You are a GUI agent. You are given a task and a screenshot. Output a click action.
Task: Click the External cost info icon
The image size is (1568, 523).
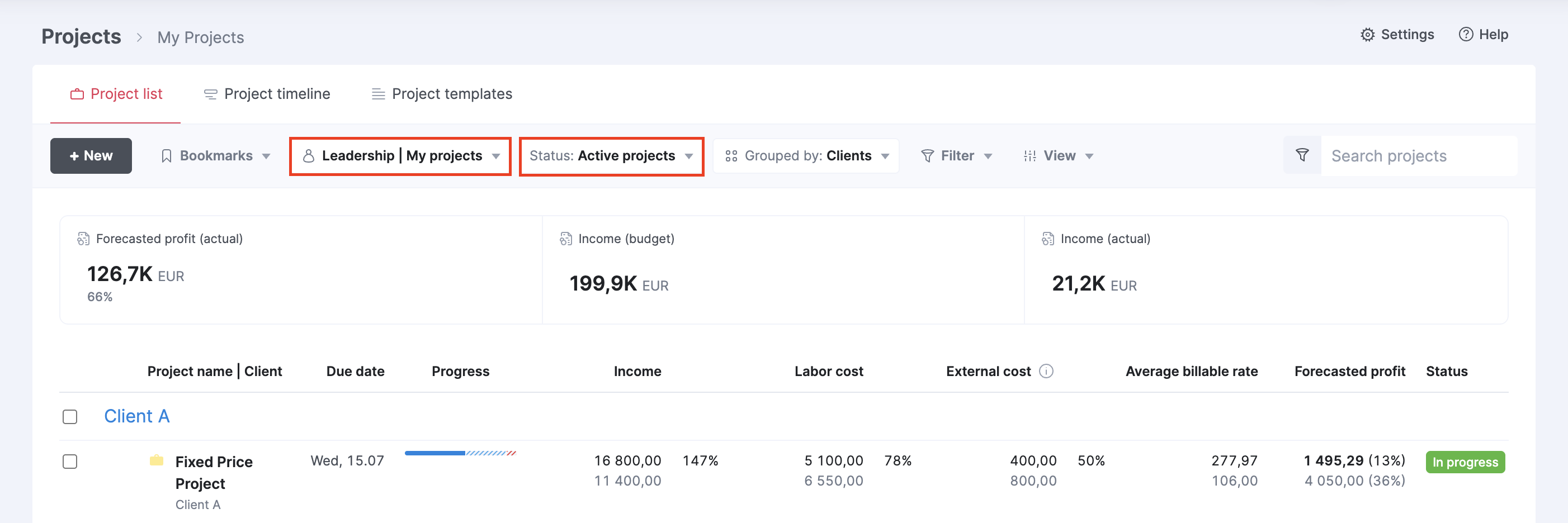pyautogui.click(x=1046, y=372)
